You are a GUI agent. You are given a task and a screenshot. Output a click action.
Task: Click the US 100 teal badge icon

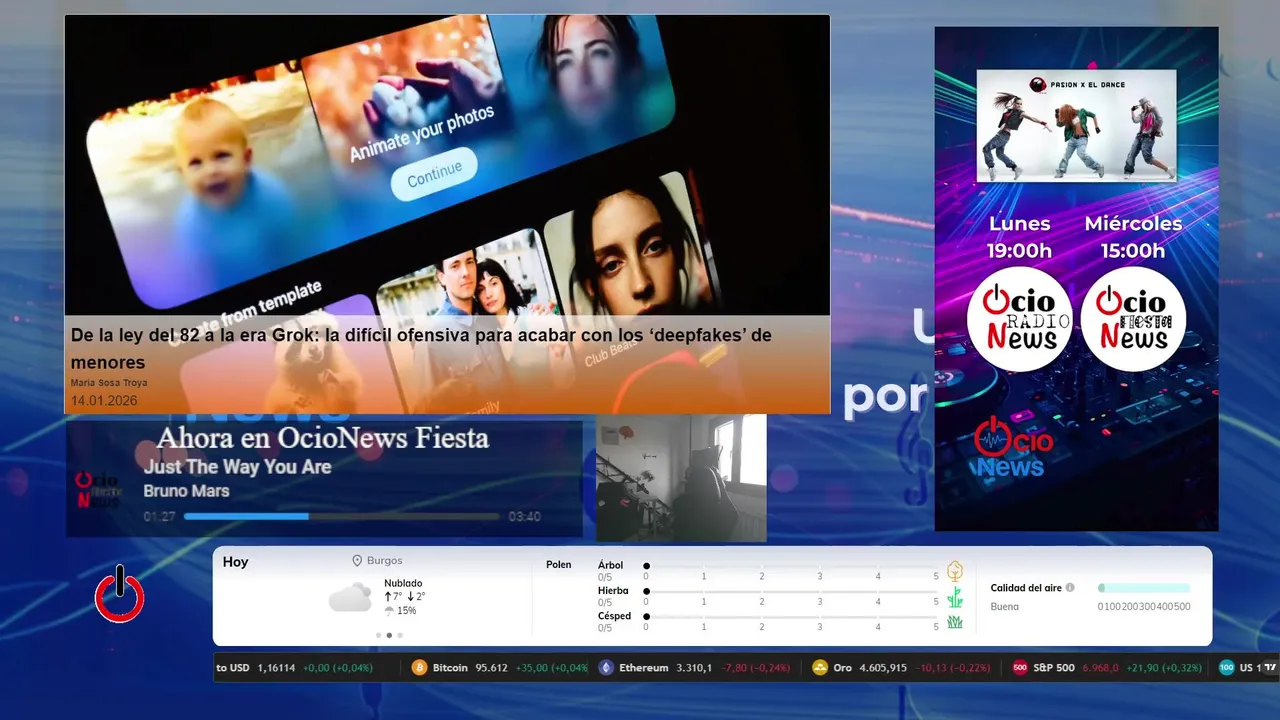tap(1227, 668)
